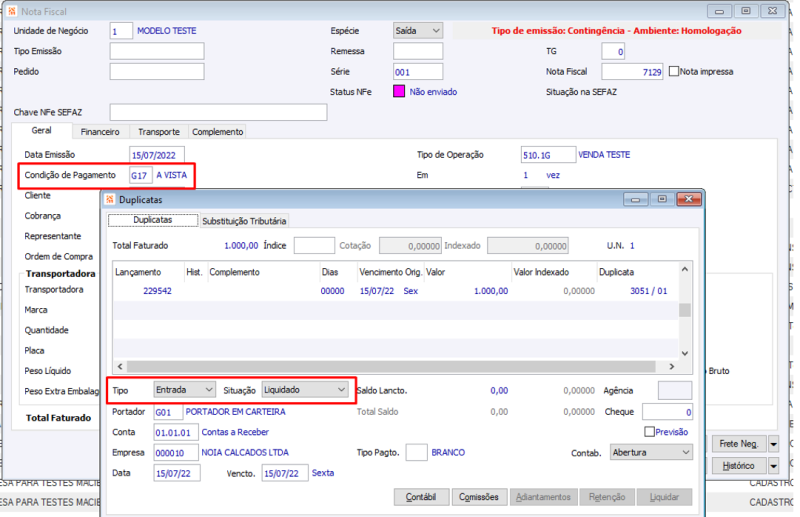Viewport: 800px width, 517px height.
Task: Click the Data Emissão field
Action: click(157, 155)
